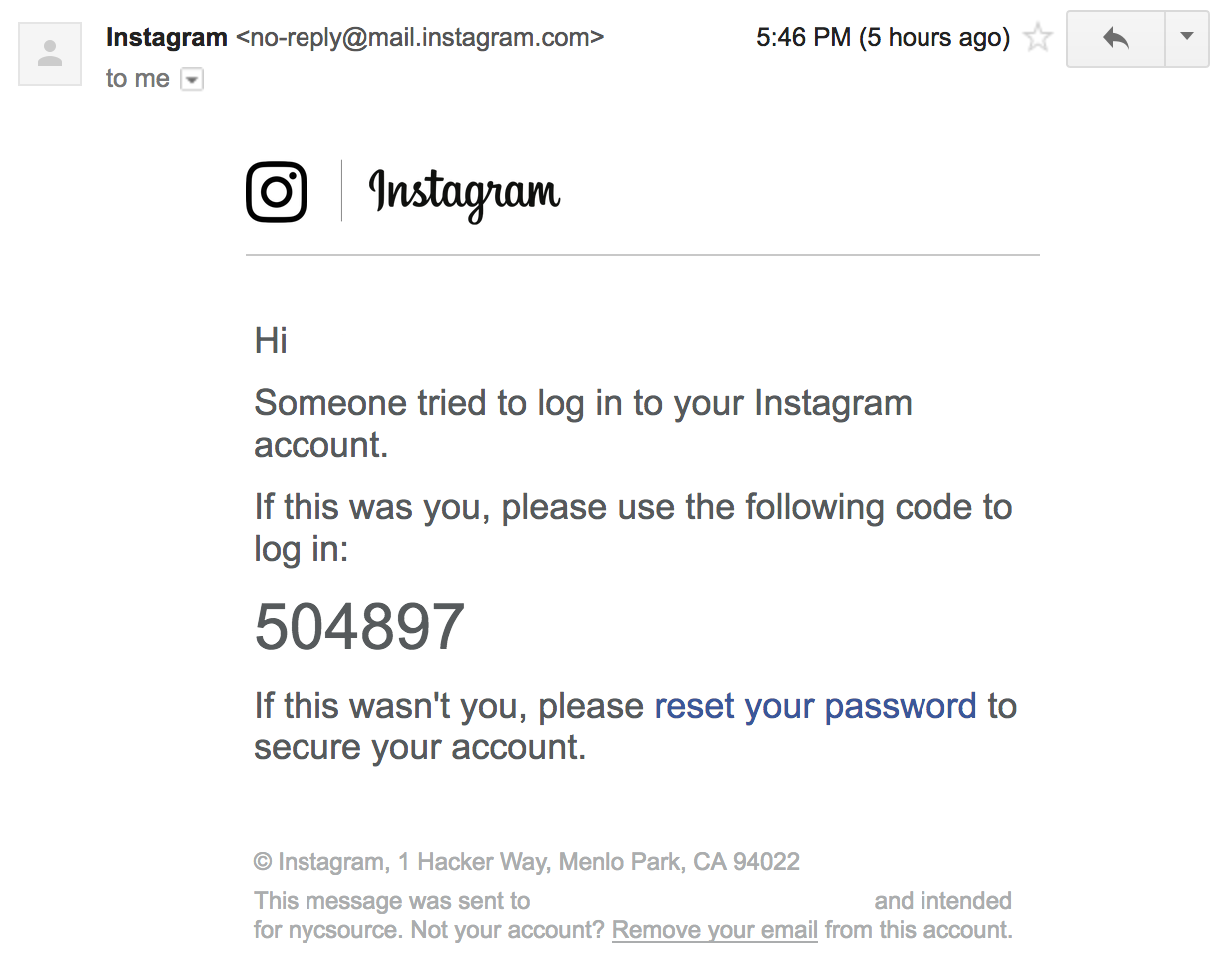The width and height of the screenshot is (1230, 980).
Task: Click the Instagram camera logo
Action: (277, 192)
